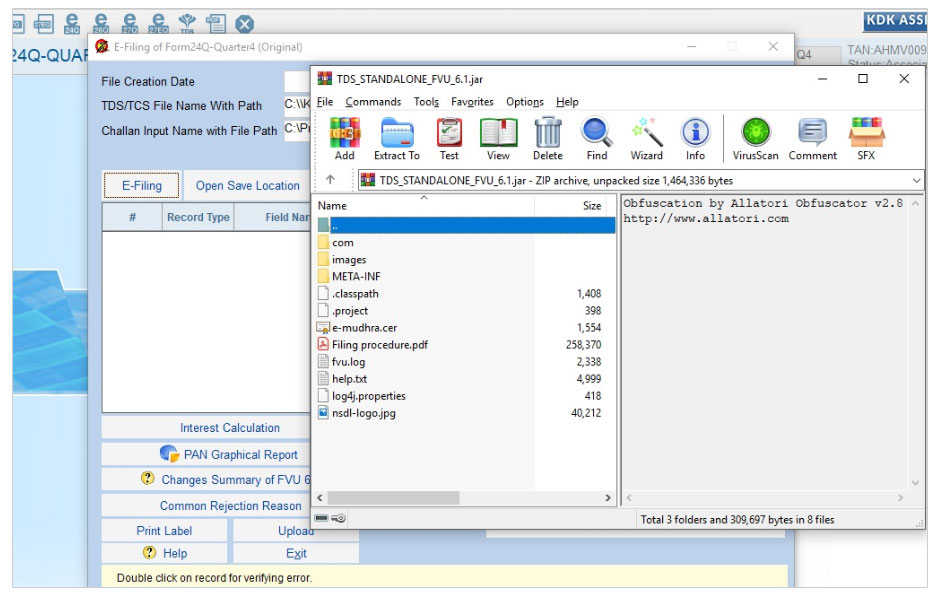Click the Delete trash can icon

point(547,139)
